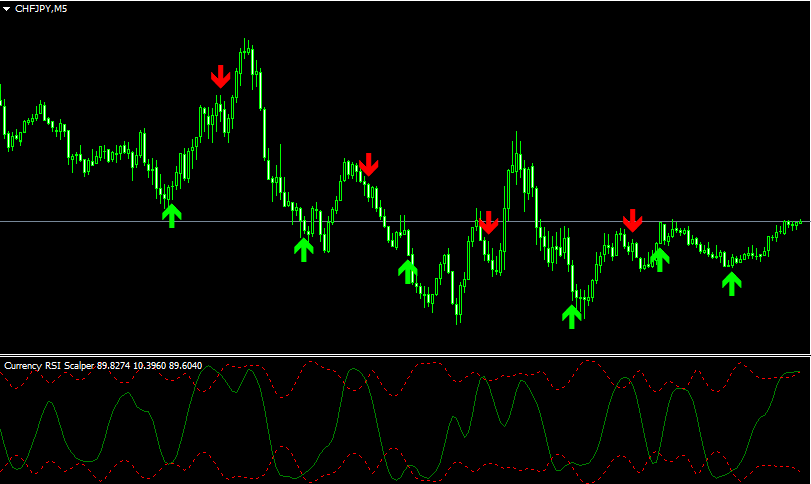Viewport: 811px width, 484px height.
Task: Click the second red down arrow from left
Action: (369, 164)
